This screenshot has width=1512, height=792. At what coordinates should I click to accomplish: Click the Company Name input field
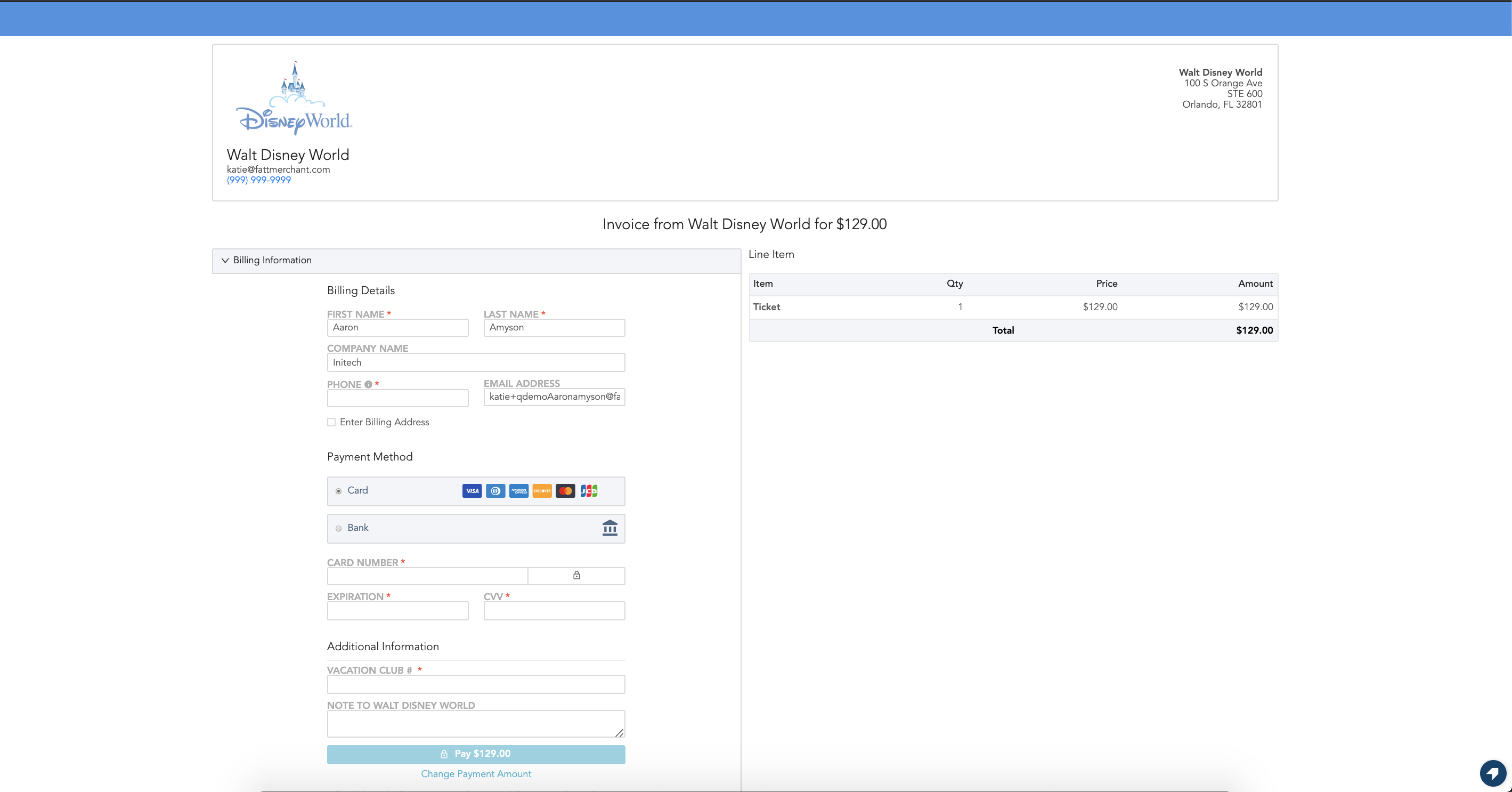pos(476,362)
